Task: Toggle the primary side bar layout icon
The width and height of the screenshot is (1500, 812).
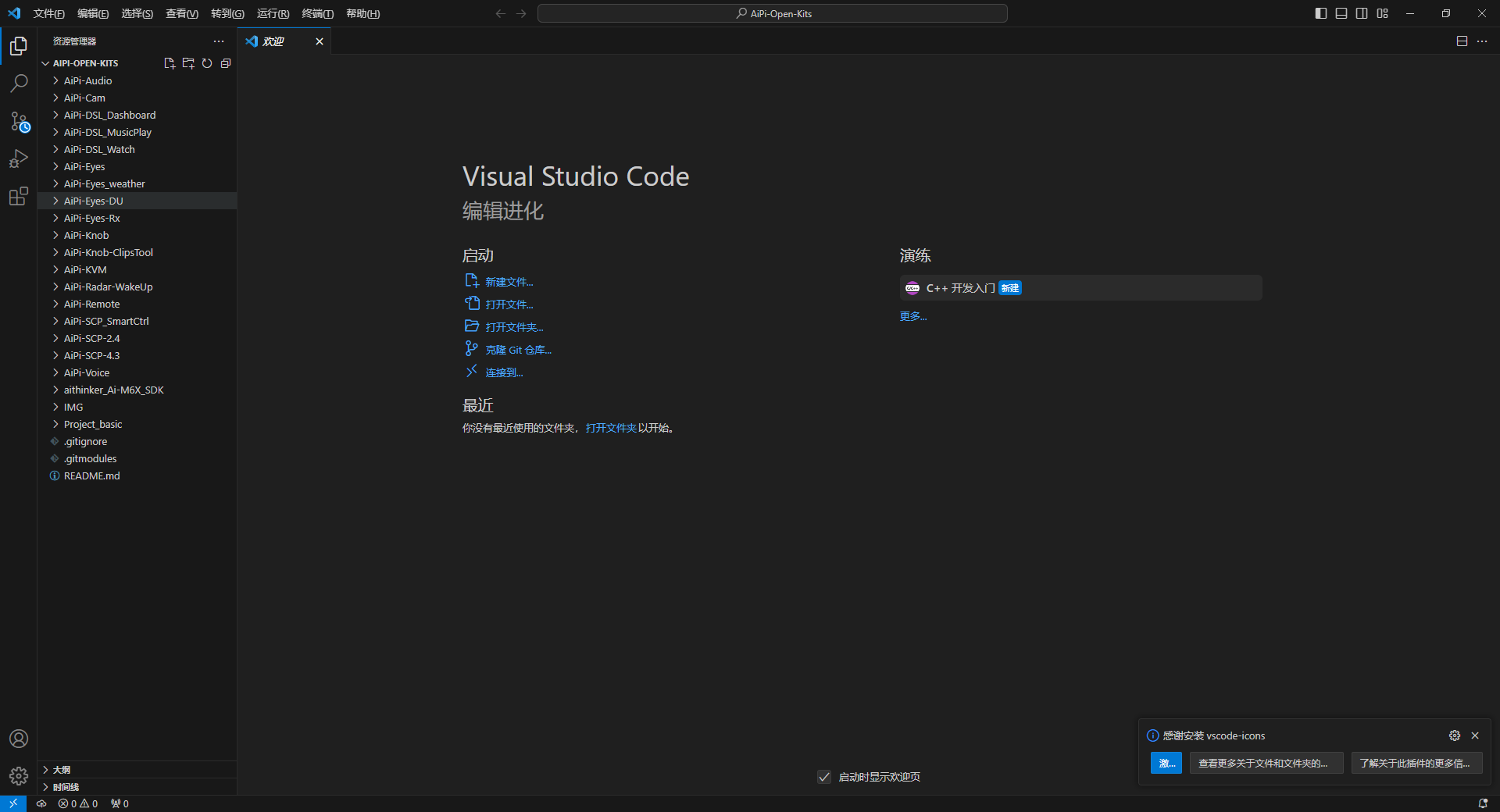Action: (1321, 13)
